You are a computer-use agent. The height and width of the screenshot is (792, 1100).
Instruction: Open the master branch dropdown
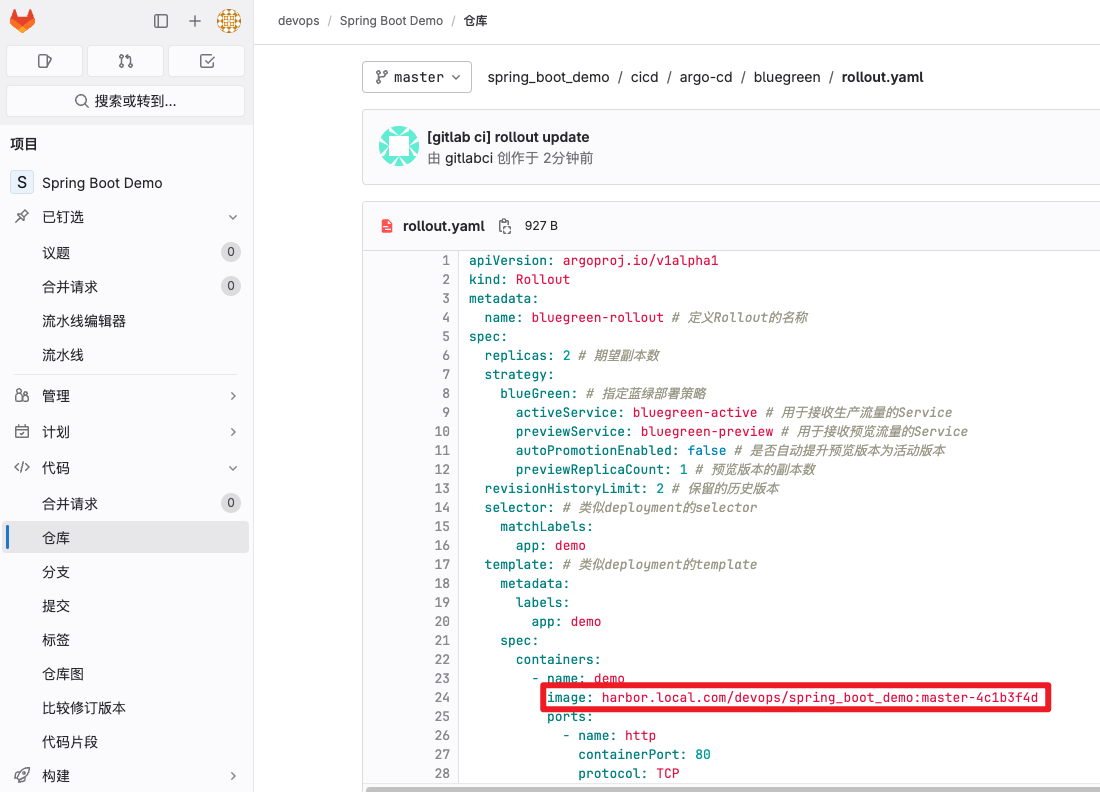pos(416,76)
